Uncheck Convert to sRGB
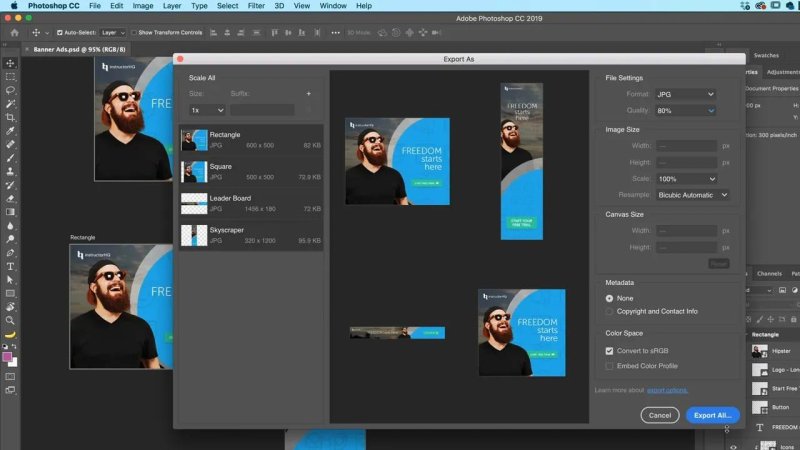This screenshot has width=800, height=450. tap(609, 351)
